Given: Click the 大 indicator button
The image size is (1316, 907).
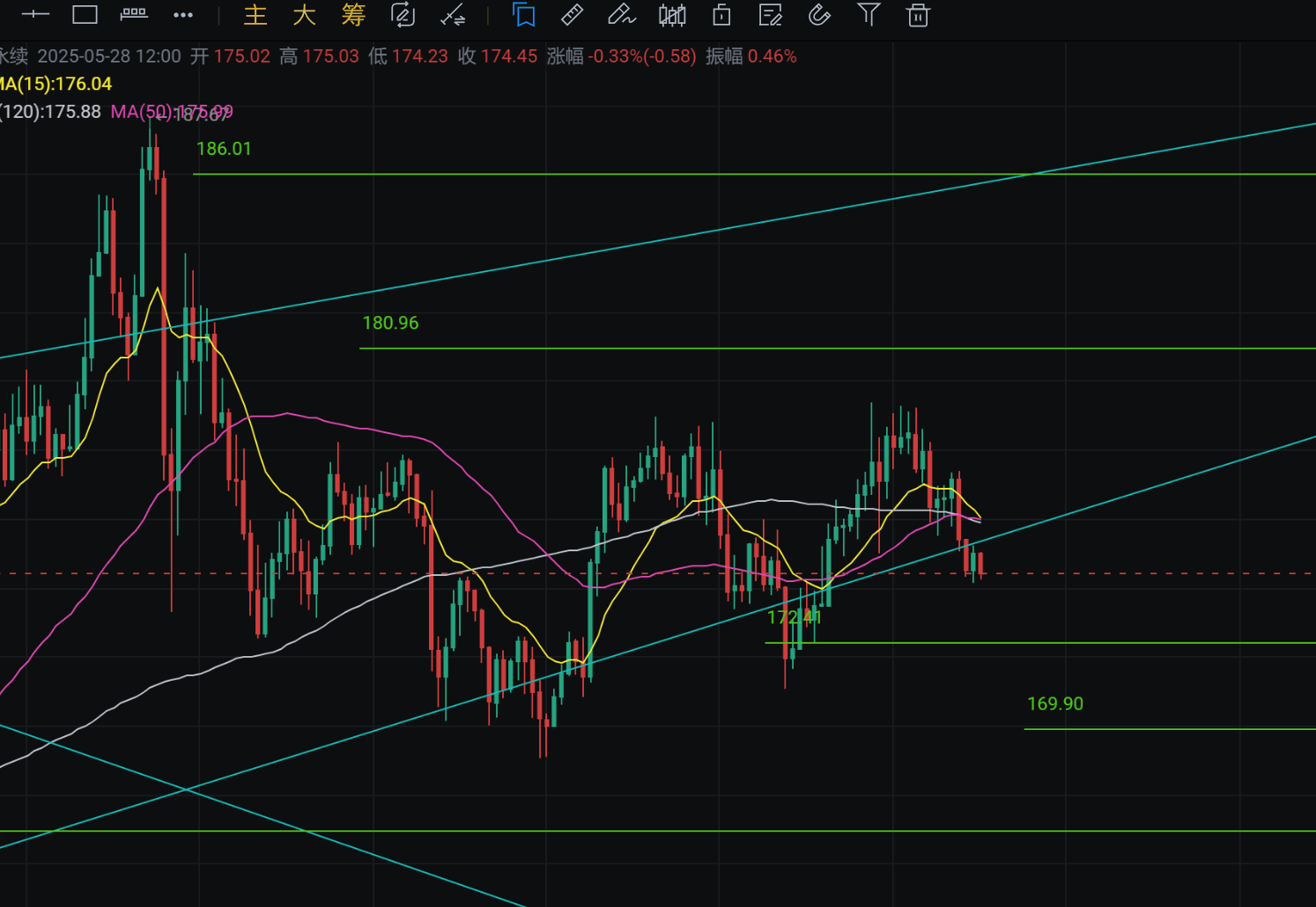Looking at the screenshot, I should coord(304,15).
